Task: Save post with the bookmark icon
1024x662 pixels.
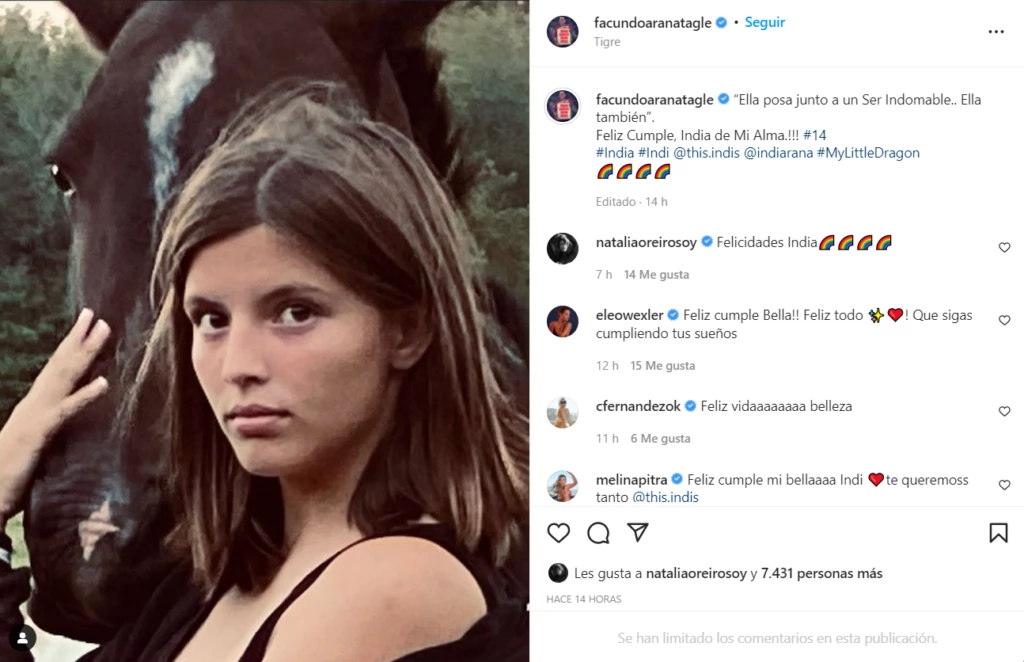Action: coord(998,533)
